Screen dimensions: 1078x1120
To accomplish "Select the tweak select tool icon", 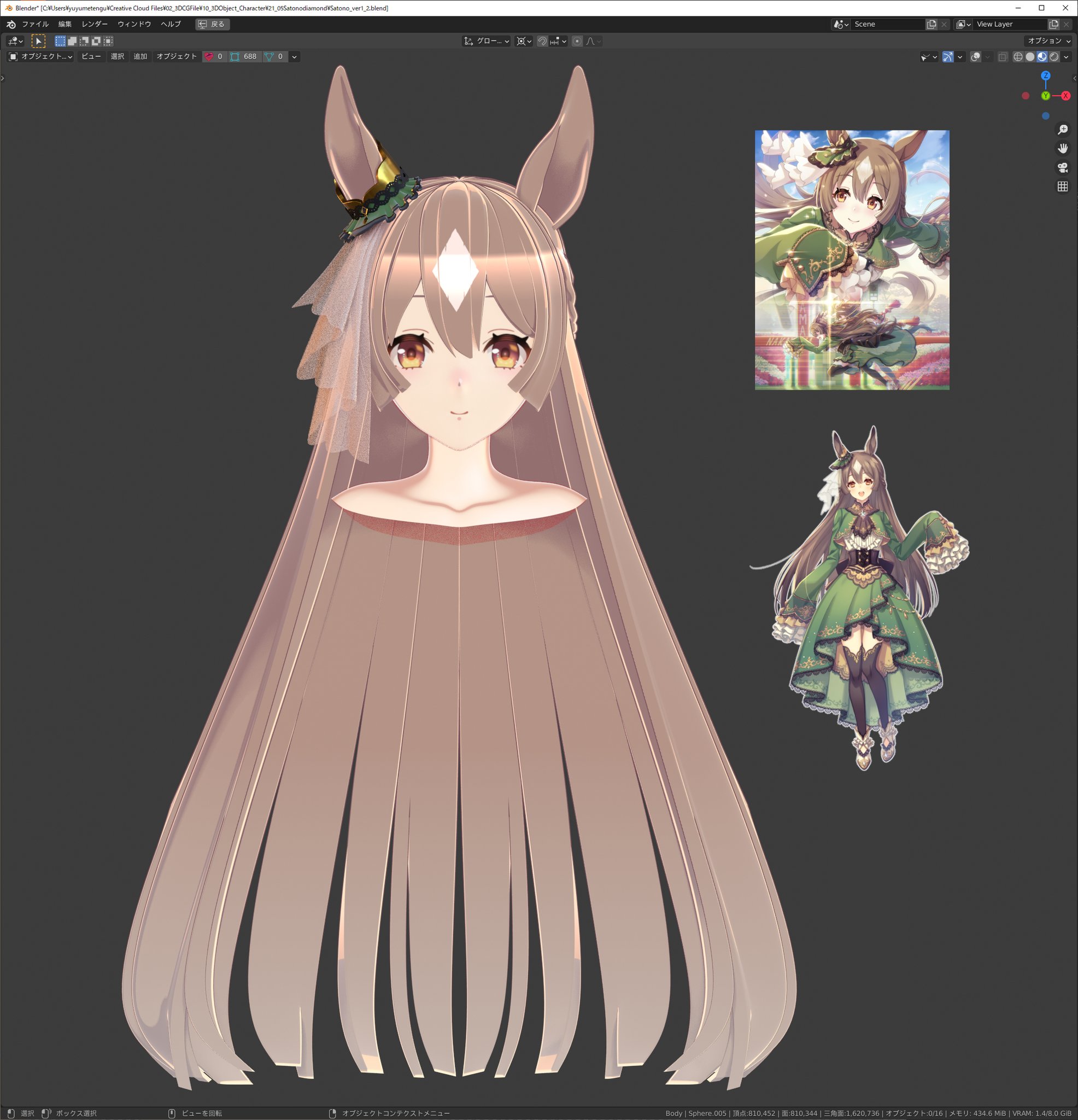I will pyautogui.click(x=38, y=41).
